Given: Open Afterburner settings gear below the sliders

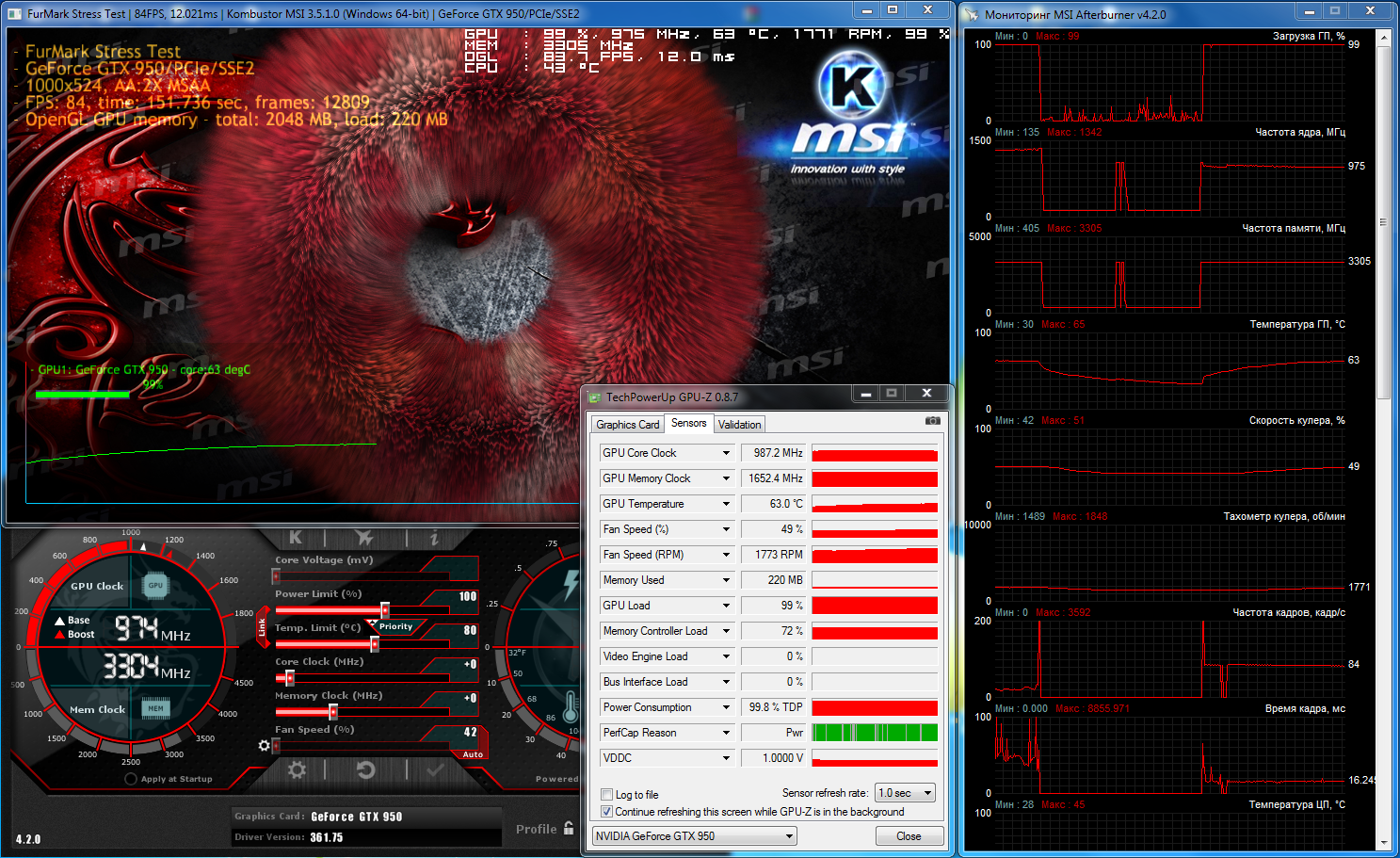Looking at the screenshot, I should [297, 769].
